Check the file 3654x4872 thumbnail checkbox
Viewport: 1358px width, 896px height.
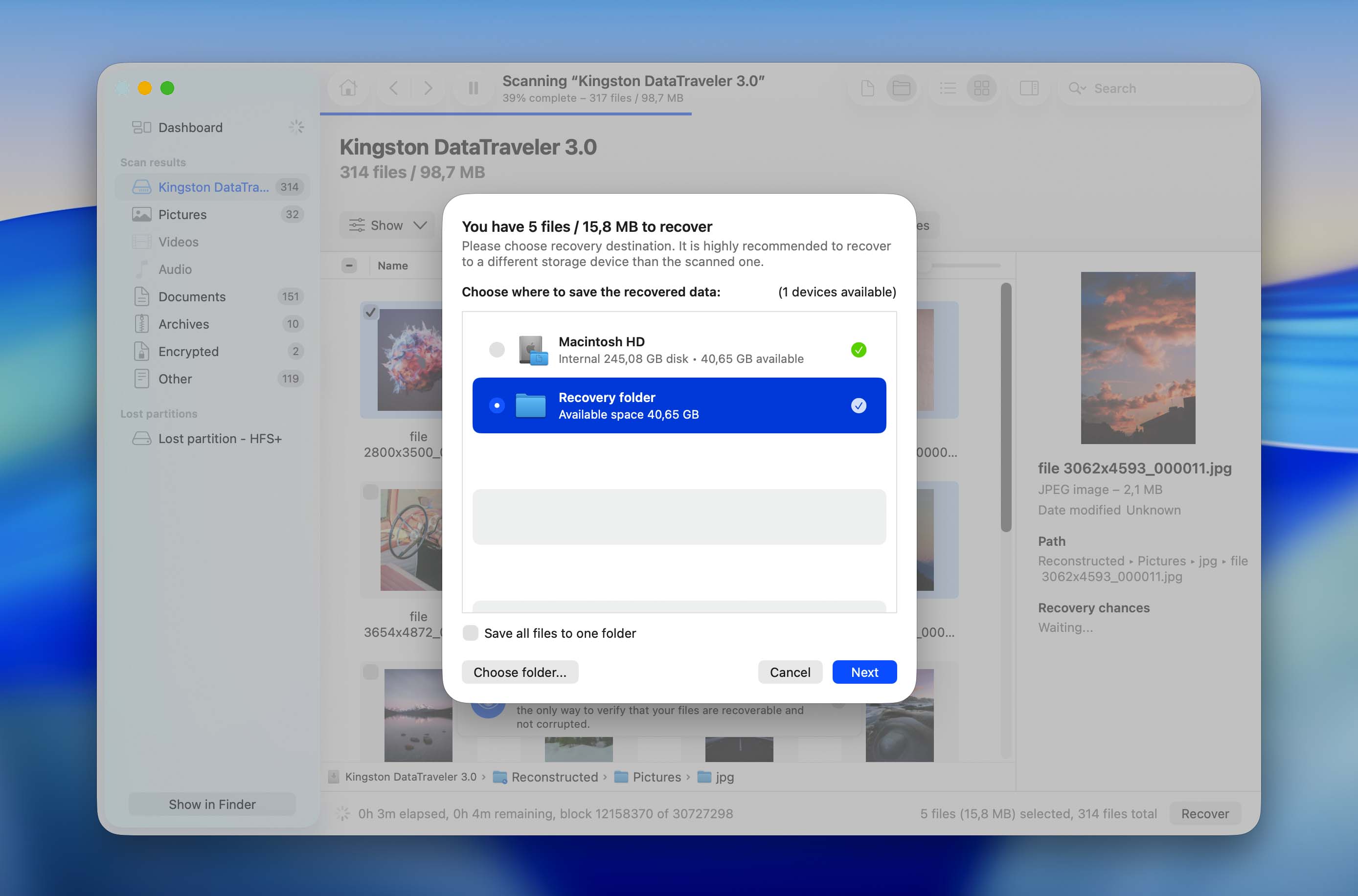point(371,492)
